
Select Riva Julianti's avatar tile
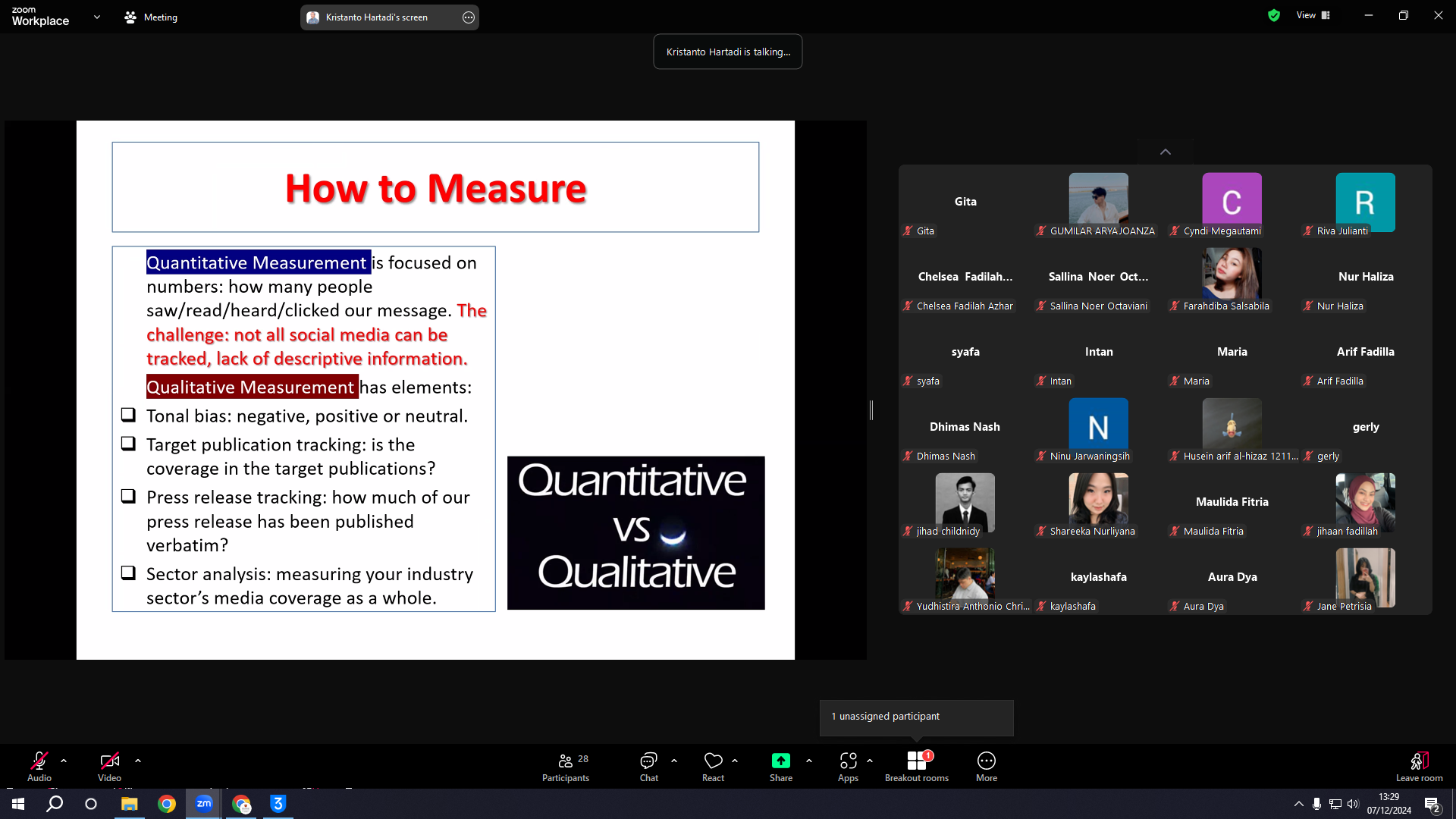[x=1366, y=202]
